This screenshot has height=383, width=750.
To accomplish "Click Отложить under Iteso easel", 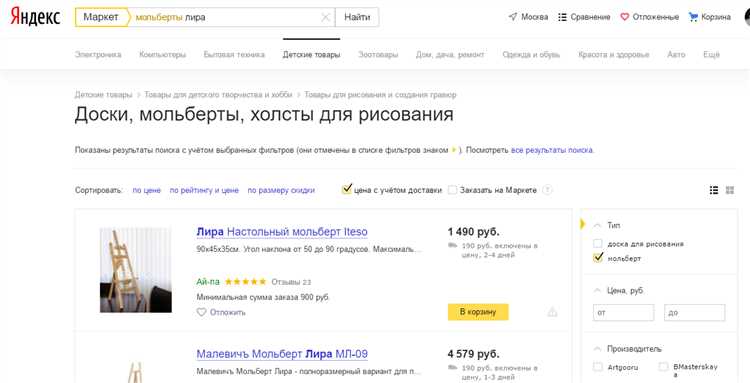I will click(x=228, y=312).
